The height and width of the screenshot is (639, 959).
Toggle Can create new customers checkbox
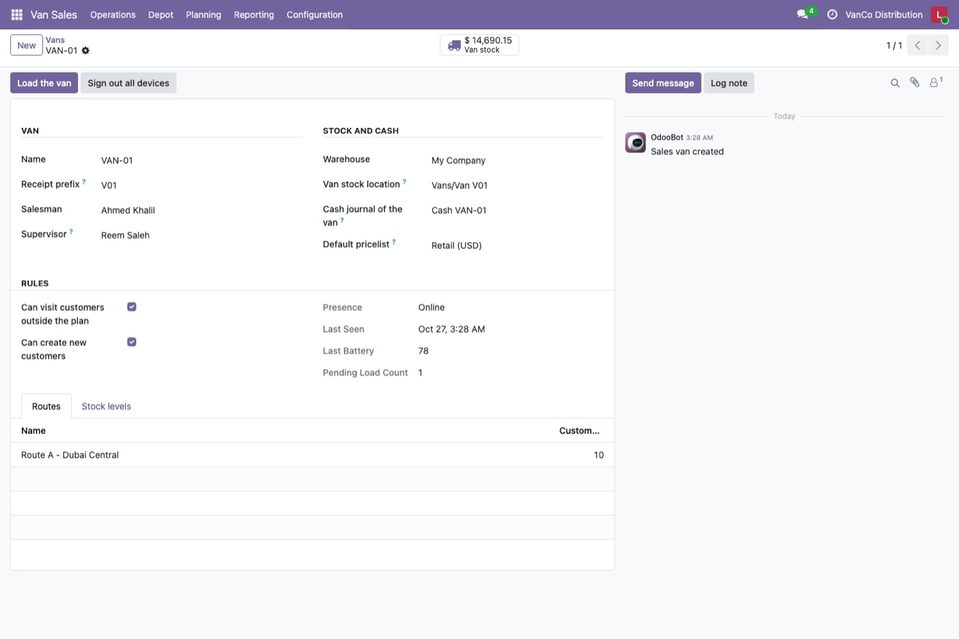(131, 342)
